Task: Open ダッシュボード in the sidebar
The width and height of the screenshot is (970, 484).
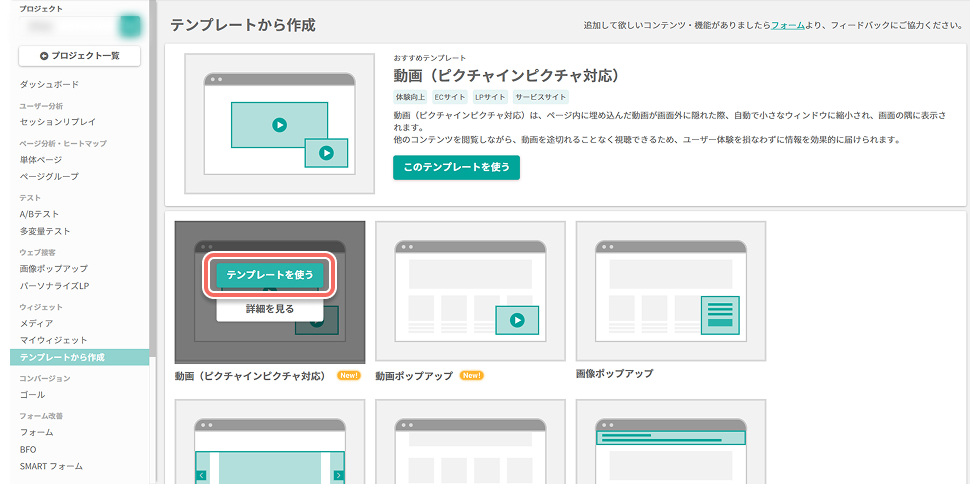Action: [49, 84]
